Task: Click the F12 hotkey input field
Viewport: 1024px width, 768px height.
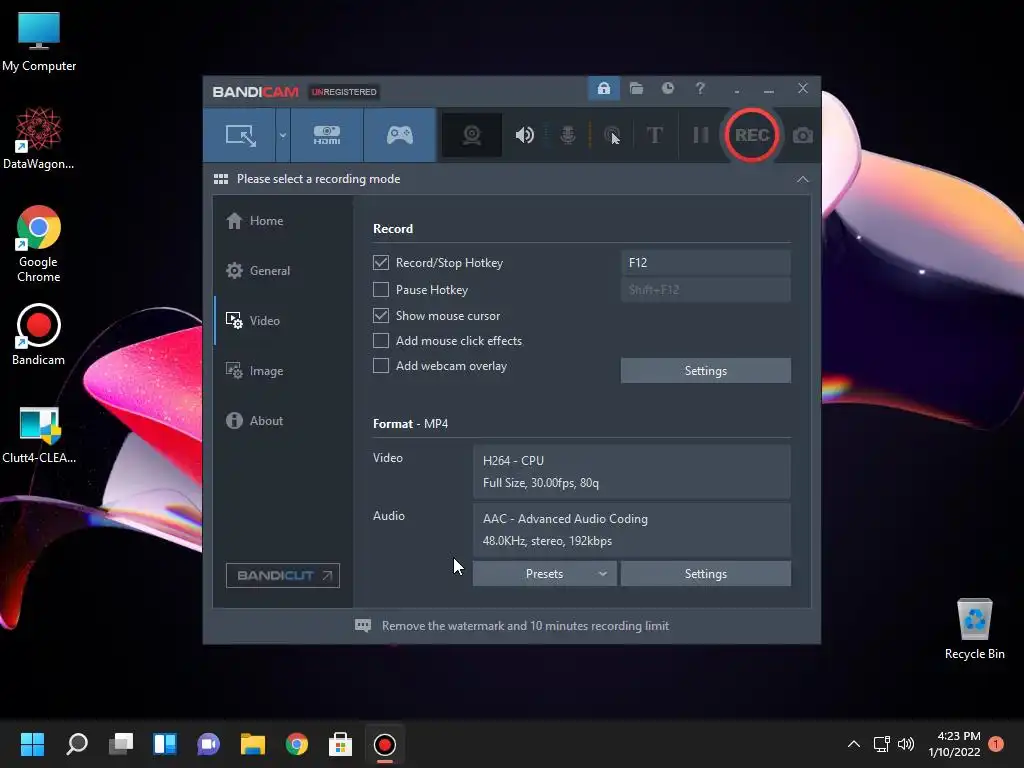Action: (x=705, y=263)
